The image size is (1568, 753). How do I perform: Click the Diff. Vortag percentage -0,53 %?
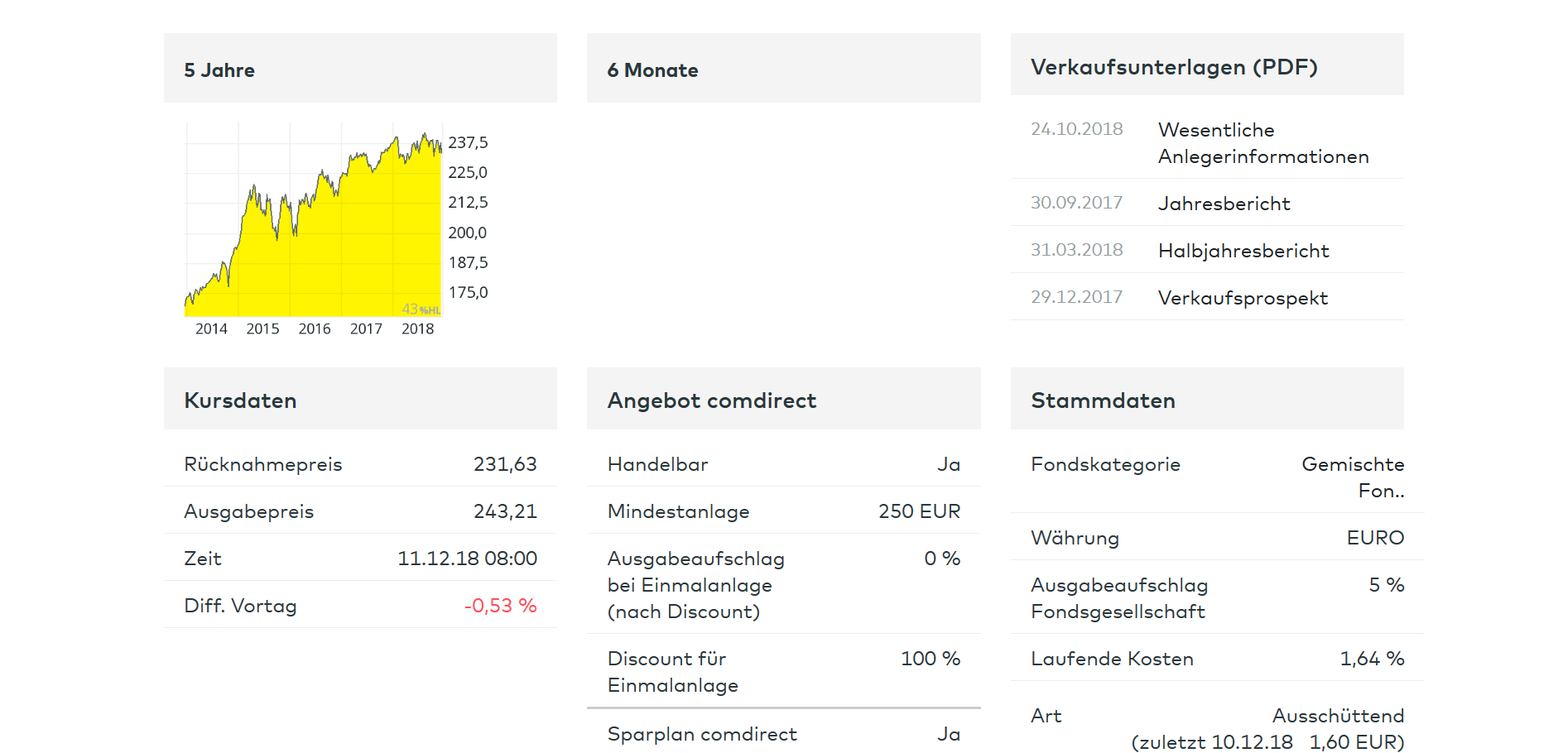pyautogui.click(x=500, y=606)
